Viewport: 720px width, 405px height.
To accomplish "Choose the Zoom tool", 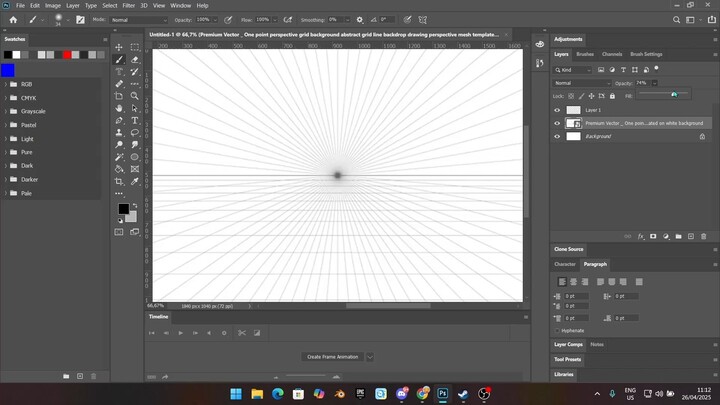I will pyautogui.click(x=134, y=96).
